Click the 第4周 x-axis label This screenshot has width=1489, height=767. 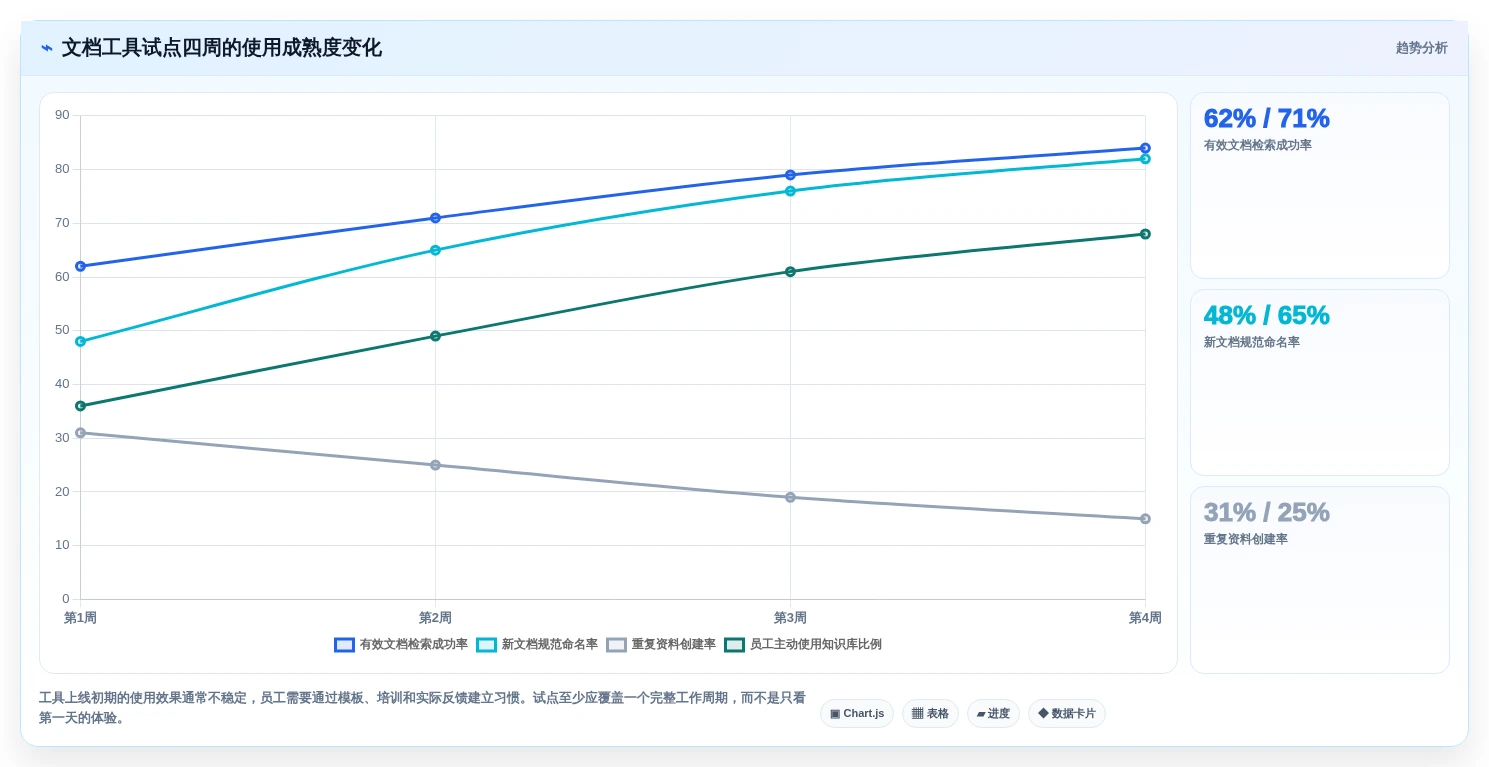tap(1145, 618)
